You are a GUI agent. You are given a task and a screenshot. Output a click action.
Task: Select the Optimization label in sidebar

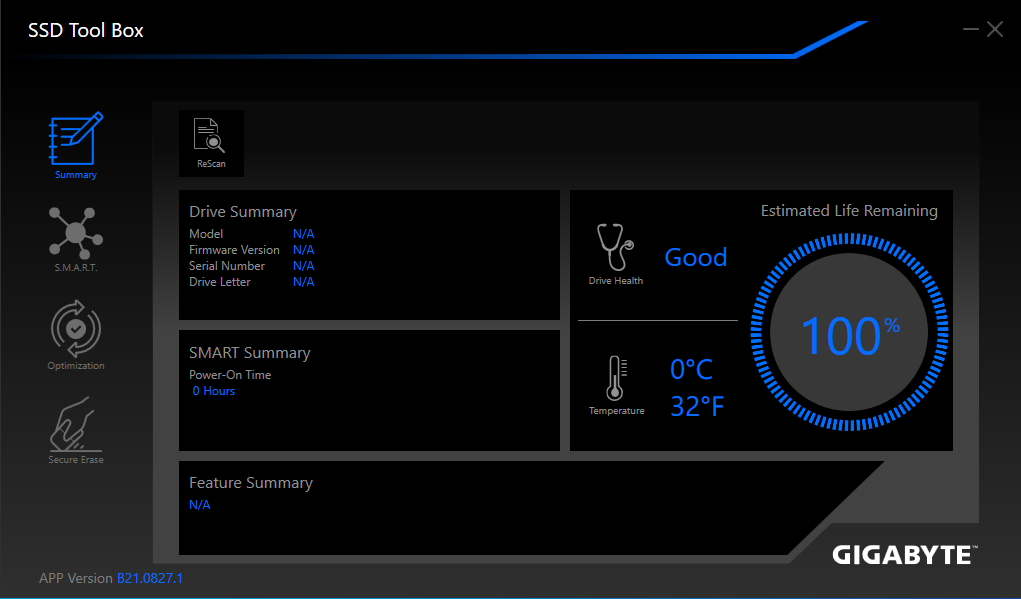click(76, 366)
